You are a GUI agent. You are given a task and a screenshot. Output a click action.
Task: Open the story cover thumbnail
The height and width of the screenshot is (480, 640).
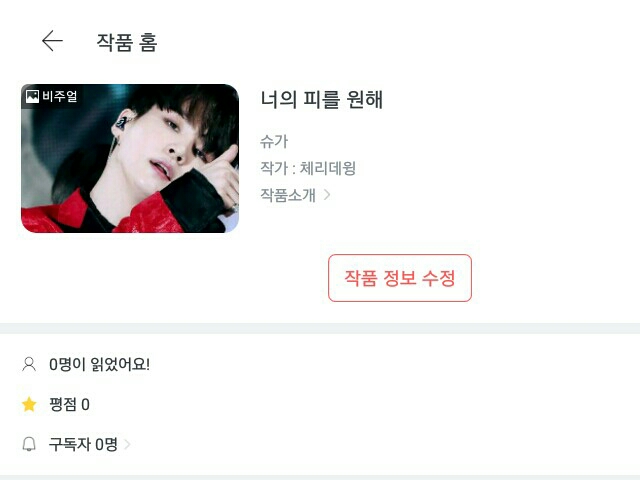[130, 158]
